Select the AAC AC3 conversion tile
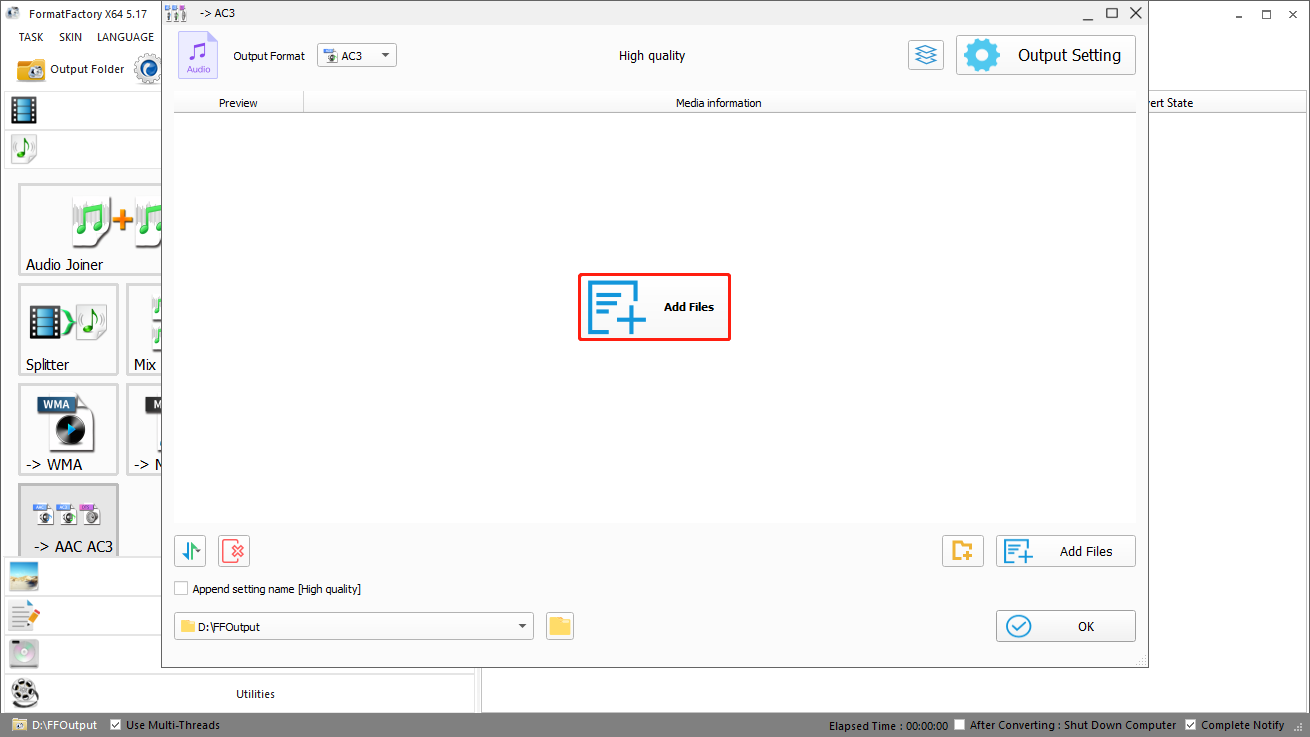This screenshot has height=737, width=1310. point(68,520)
